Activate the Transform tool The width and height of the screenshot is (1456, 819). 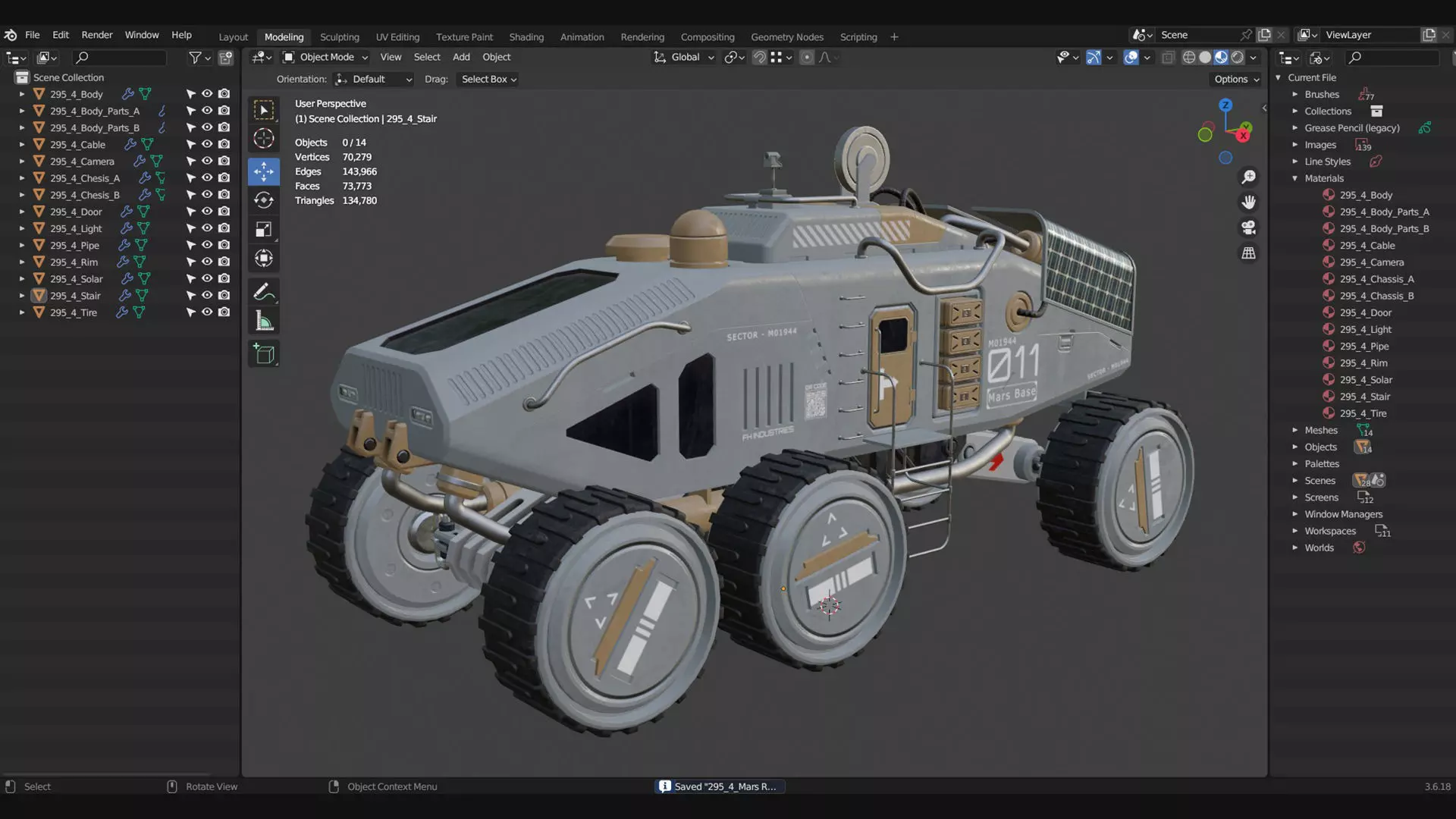tap(263, 259)
